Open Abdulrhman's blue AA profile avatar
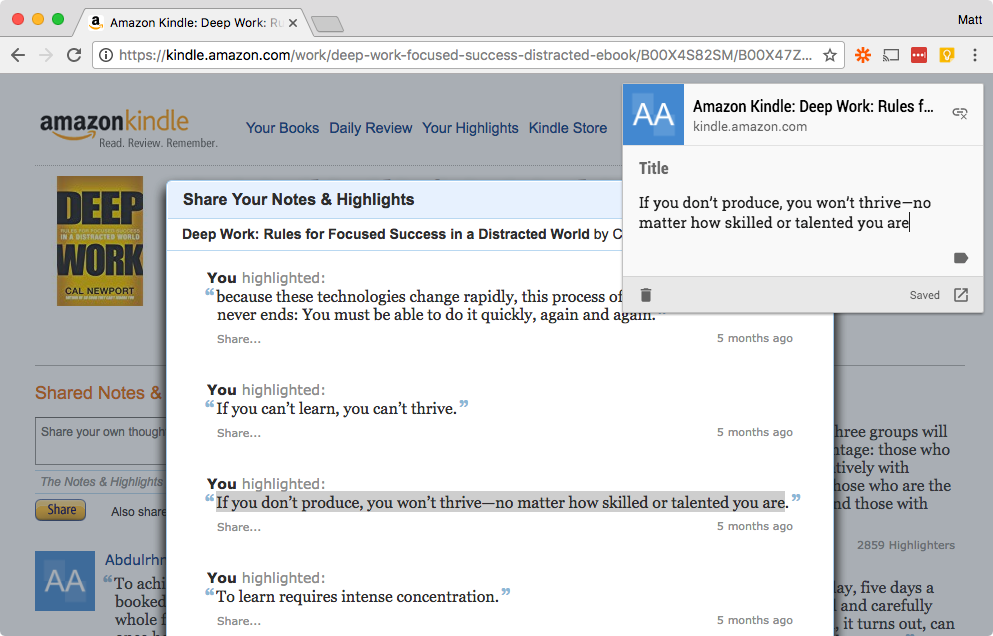 point(65,581)
